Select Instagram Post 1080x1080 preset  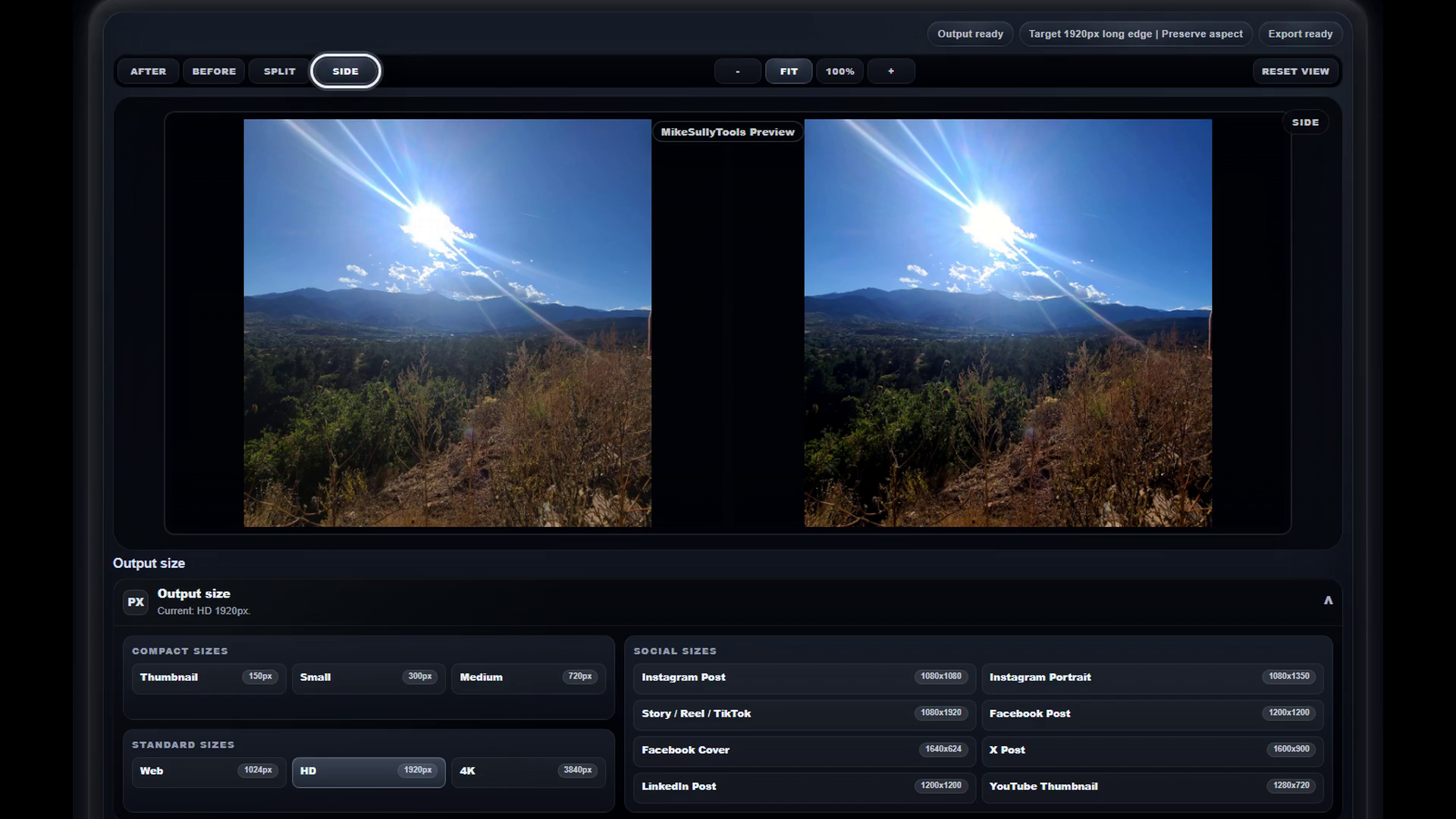(804, 677)
